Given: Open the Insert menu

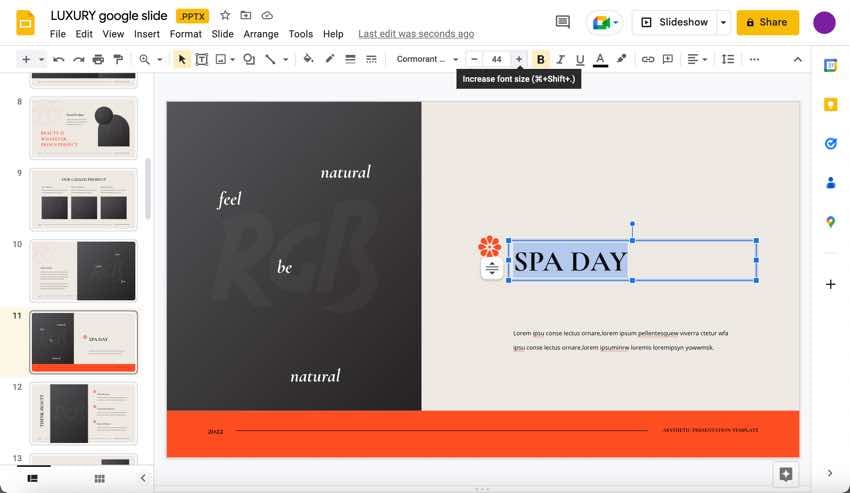Looking at the screenshot, I should tap(146, 34).
